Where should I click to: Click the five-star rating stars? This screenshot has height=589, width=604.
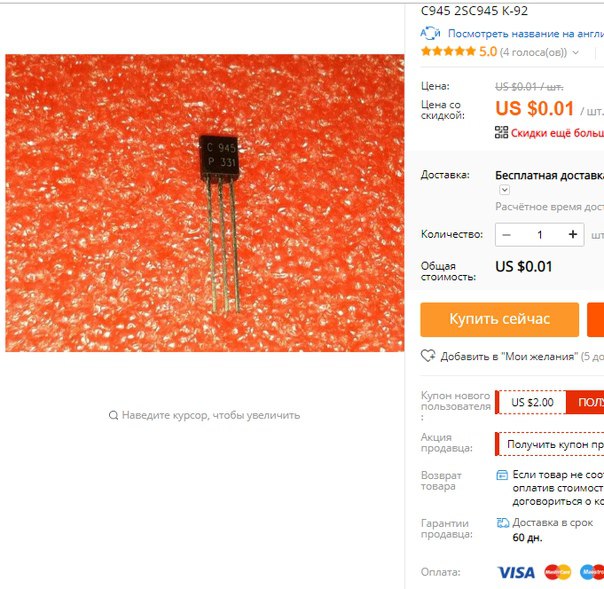[x=448, y=51]
